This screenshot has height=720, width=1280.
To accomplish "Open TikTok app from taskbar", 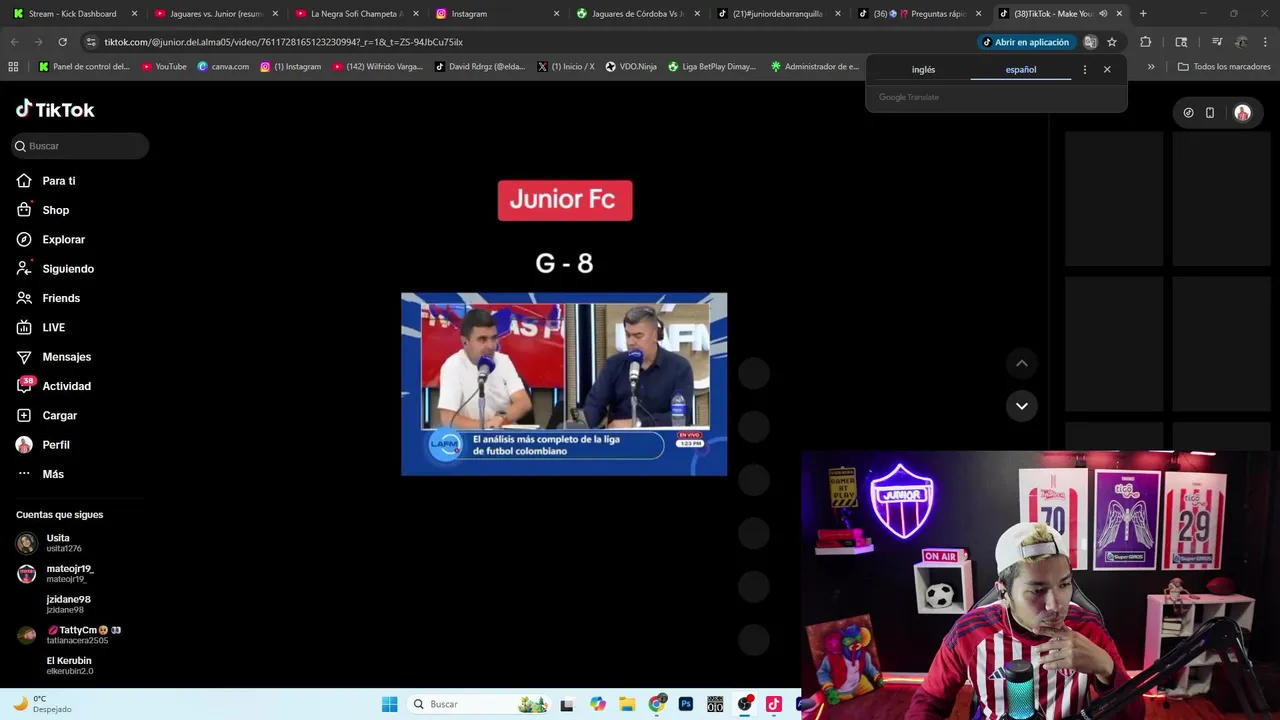I will coord(774,704).
